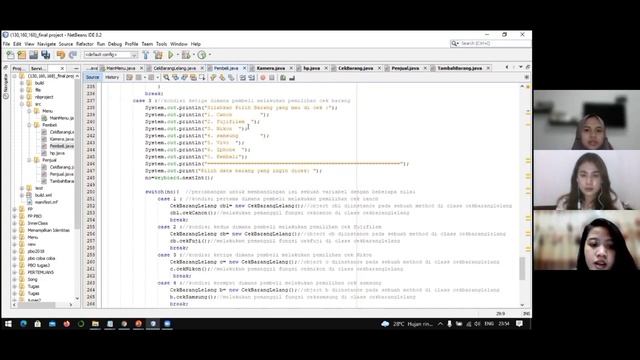Close the hp.java tab
Screen dimensions: 640x360
[x=326, y=68]
